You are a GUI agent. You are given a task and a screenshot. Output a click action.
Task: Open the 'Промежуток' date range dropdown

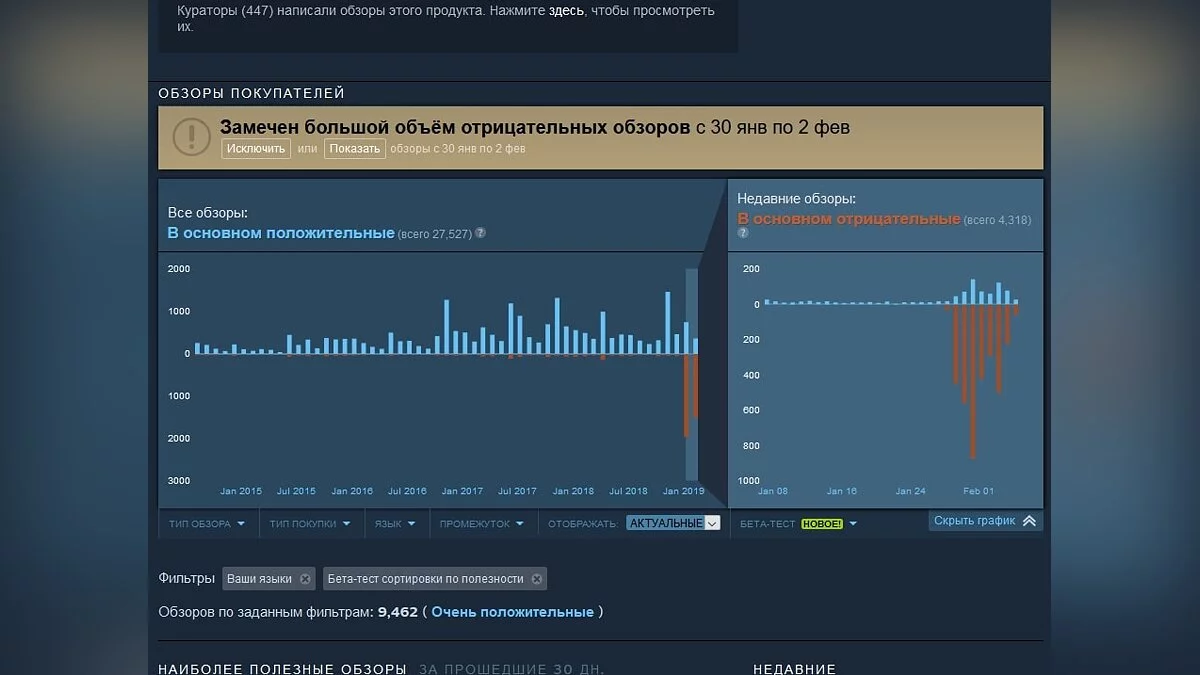pyautogui.click(x=482, y=524)
